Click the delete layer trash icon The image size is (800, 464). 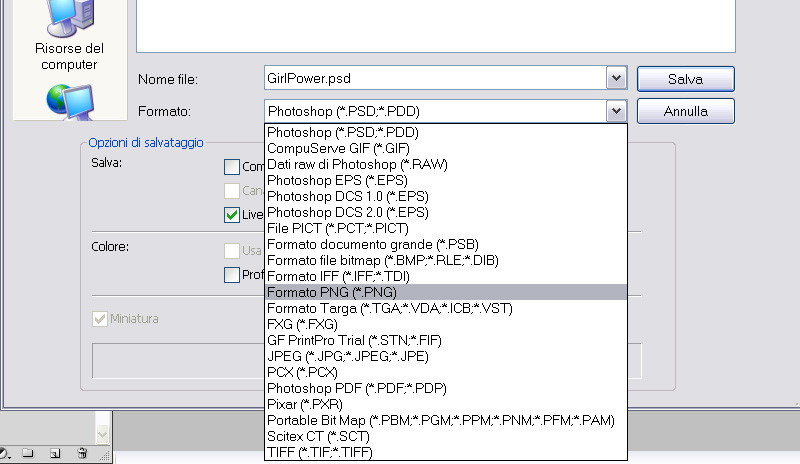tap(82, 453)
